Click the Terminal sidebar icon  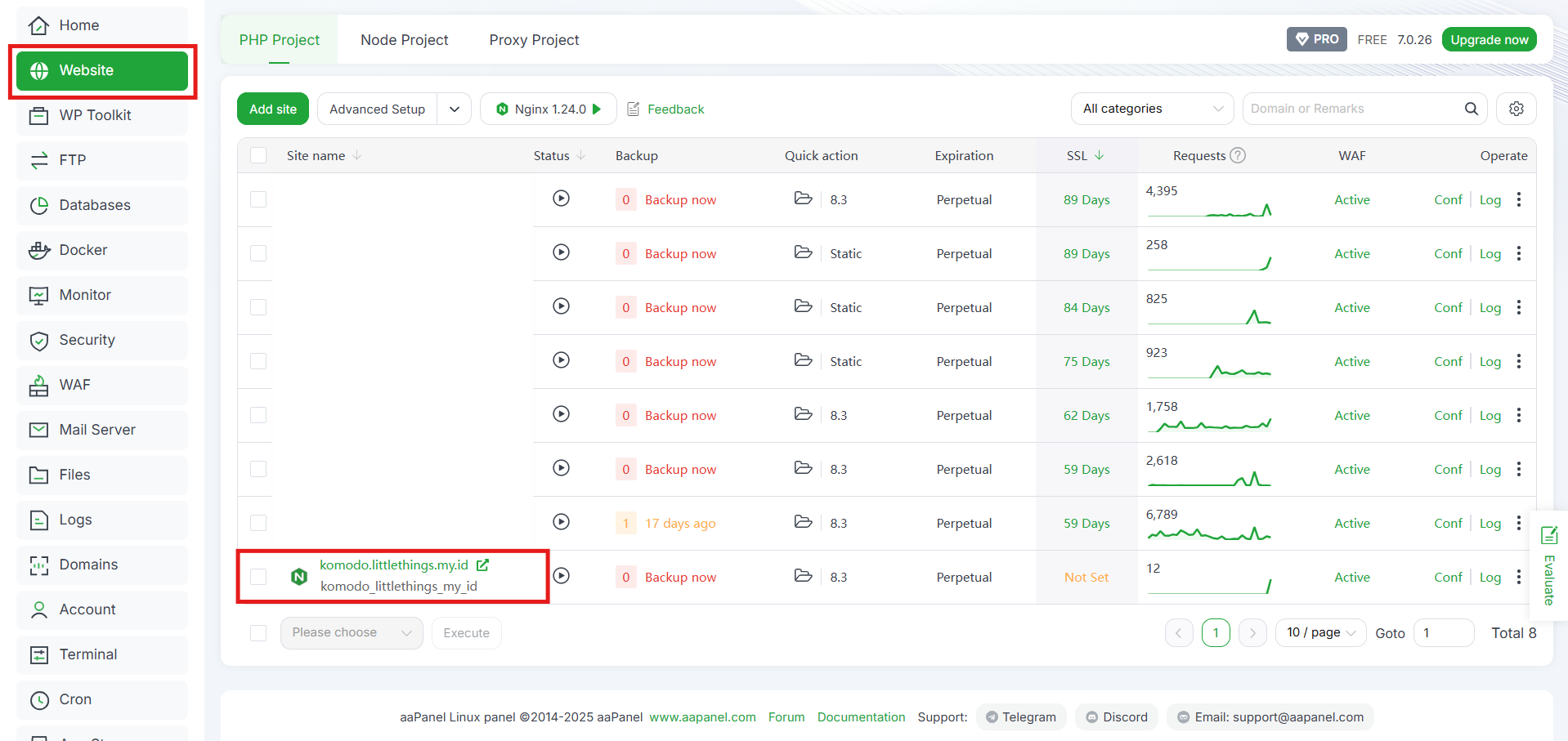click(x=38, y=654)
